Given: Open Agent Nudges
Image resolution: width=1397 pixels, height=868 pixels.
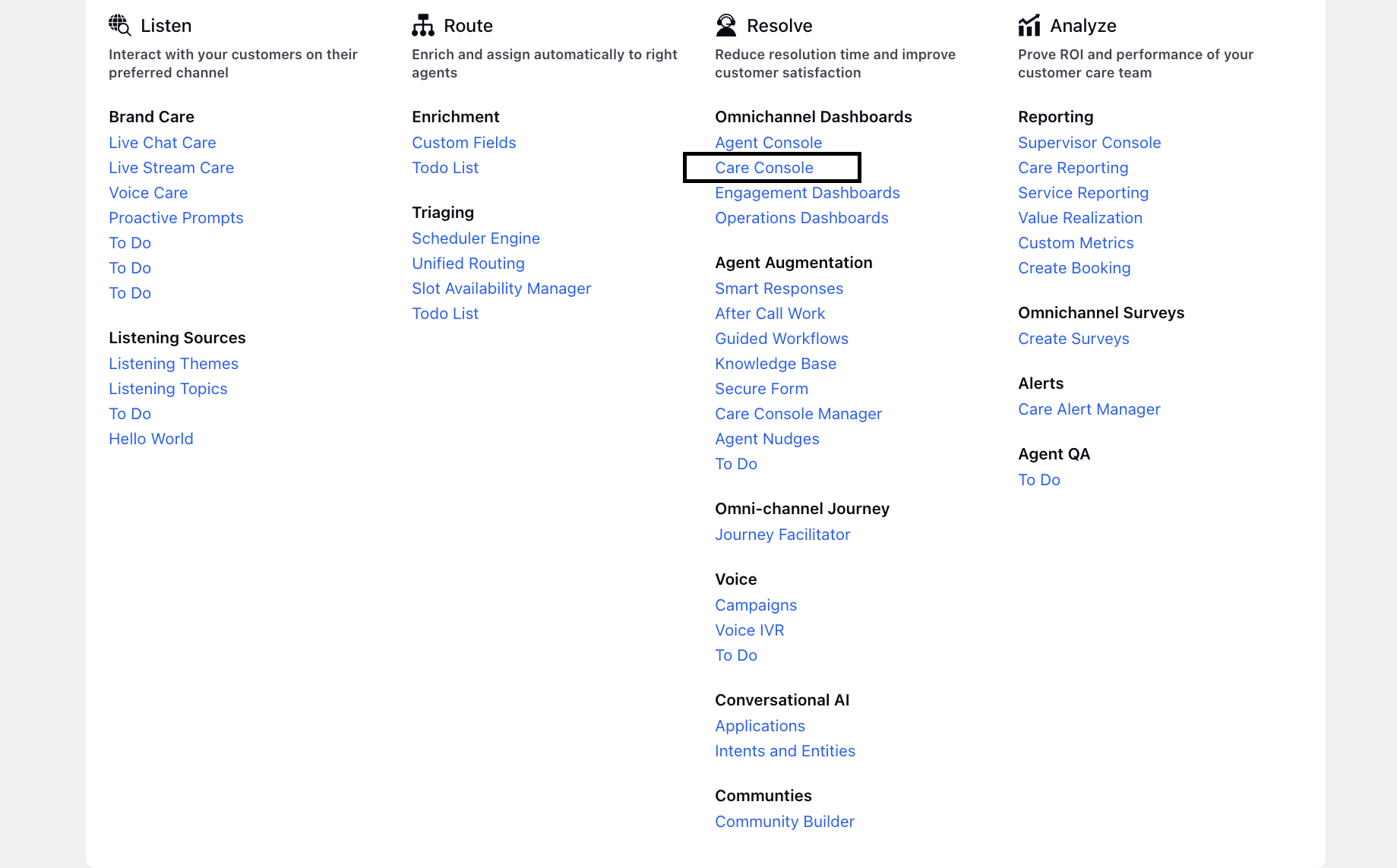Looking at the screenshot, I should tap(767, 439).
